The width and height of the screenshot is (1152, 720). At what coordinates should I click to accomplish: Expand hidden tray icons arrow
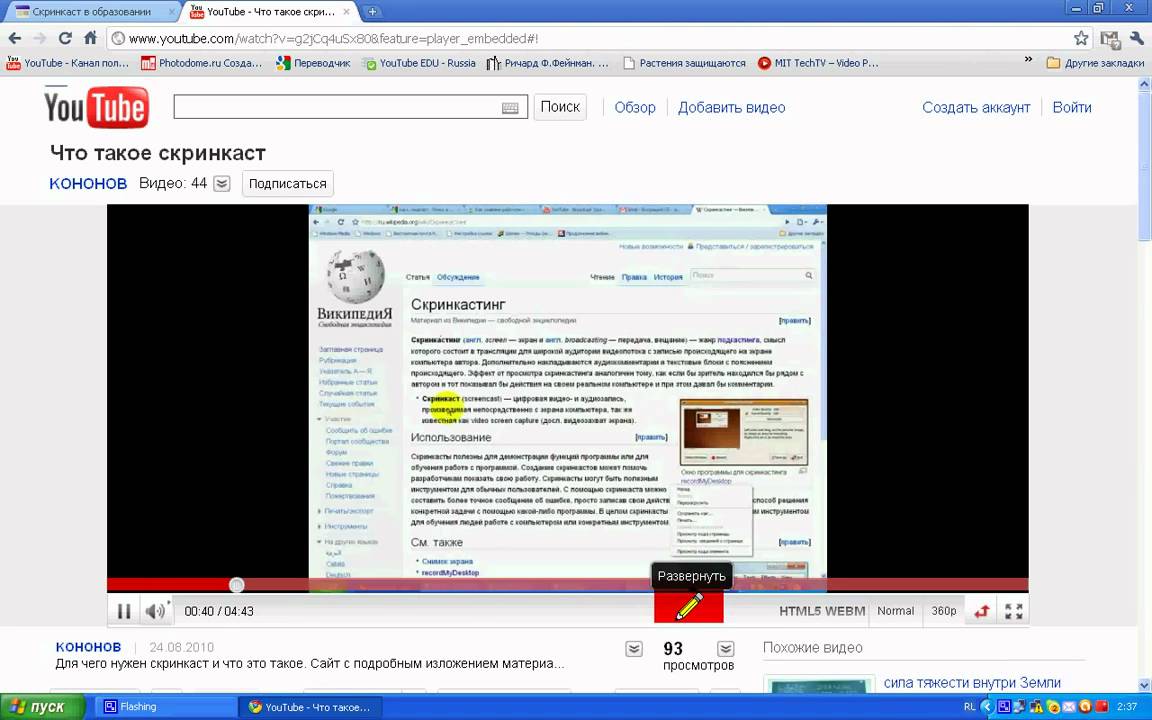click(x=987, y=707)
